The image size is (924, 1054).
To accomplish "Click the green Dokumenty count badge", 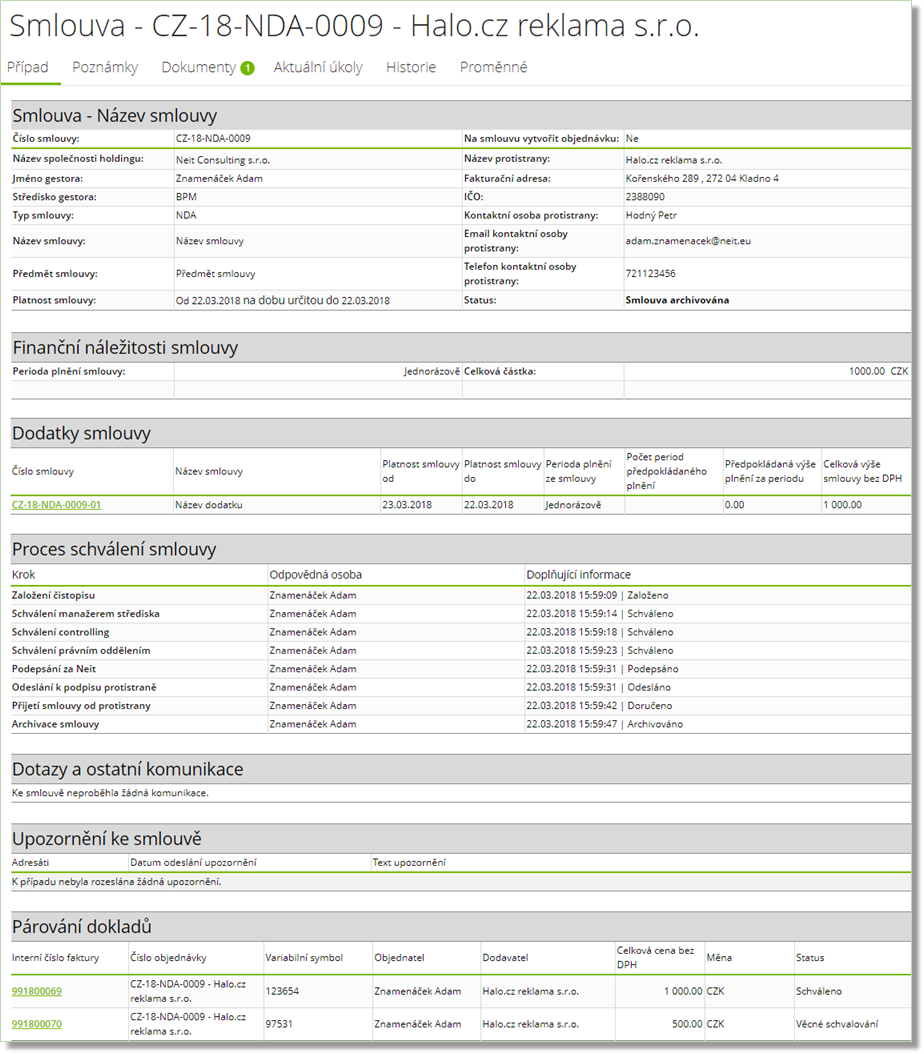I will (x=247, y=68).
